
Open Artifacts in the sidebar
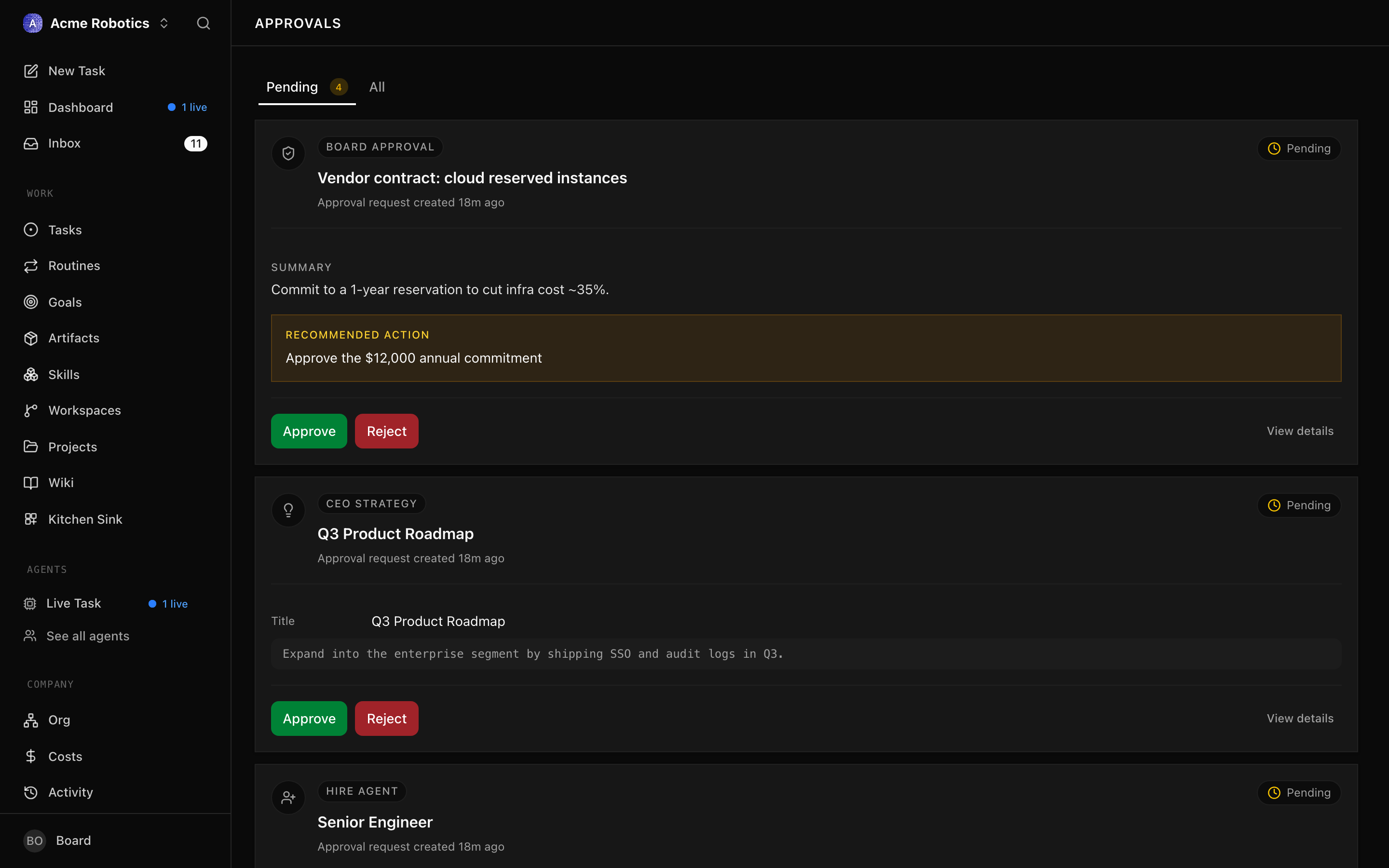pos(115,338)
